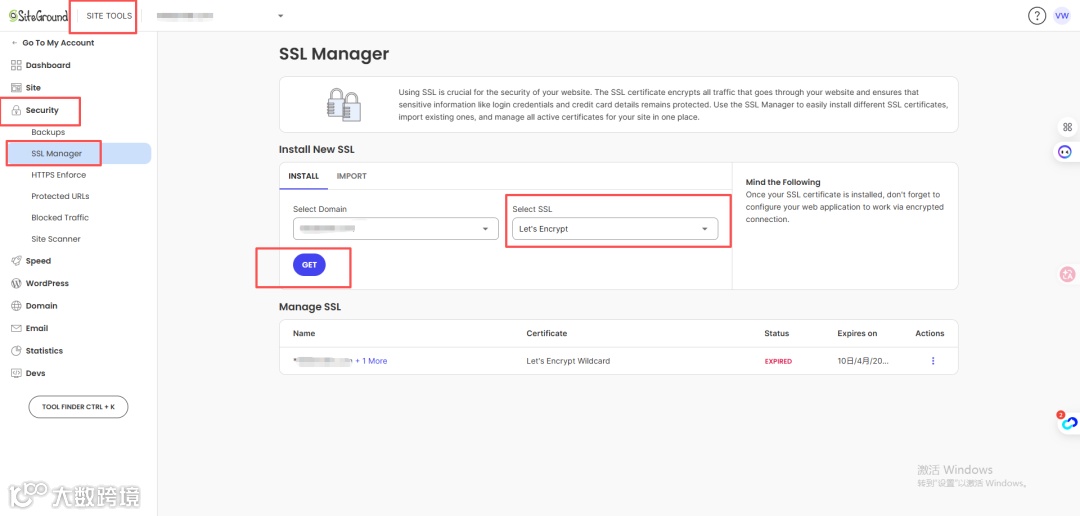
Task: Expand the Domain menu section
Action: (41, 306)
